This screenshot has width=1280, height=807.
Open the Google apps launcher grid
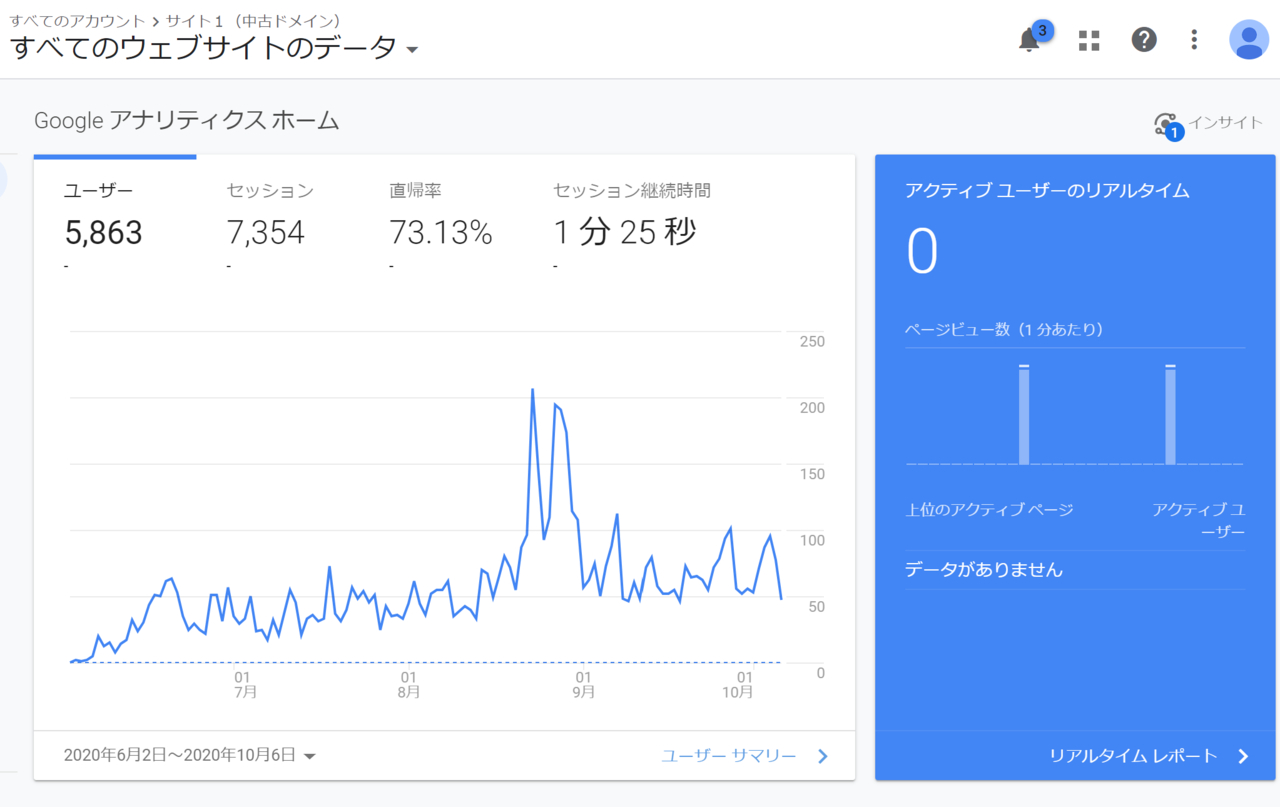[x=1088, y=39]
